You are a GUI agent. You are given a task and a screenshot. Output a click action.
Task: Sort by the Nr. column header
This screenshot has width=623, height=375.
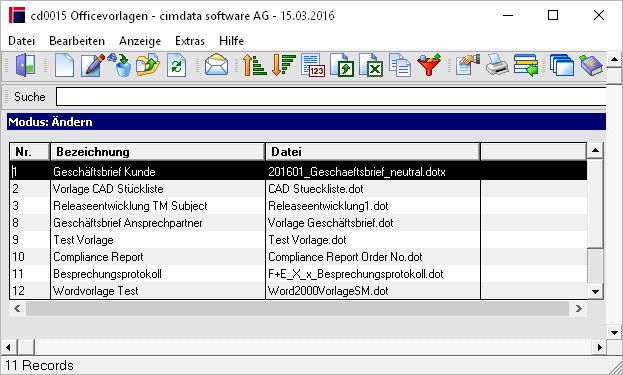click(x=30, y=152)
